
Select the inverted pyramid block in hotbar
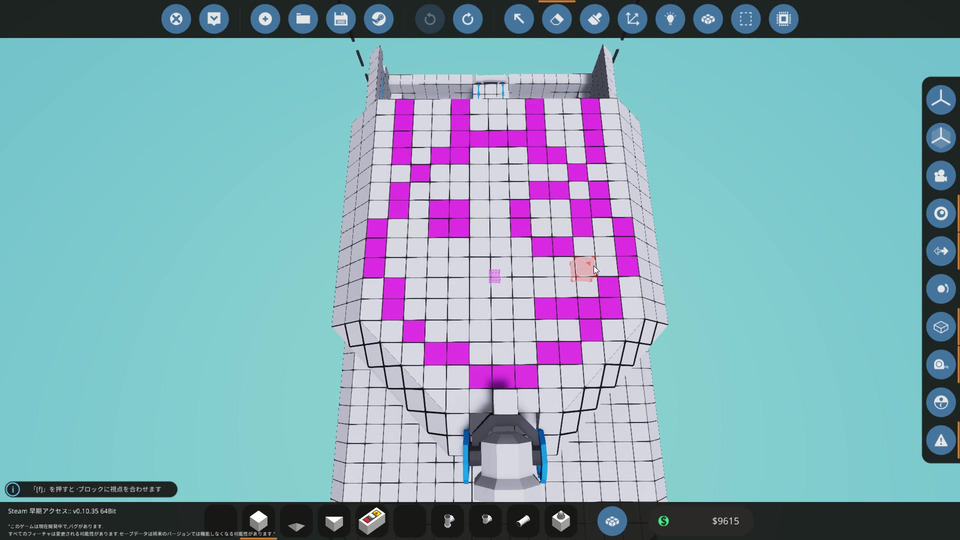334,521
